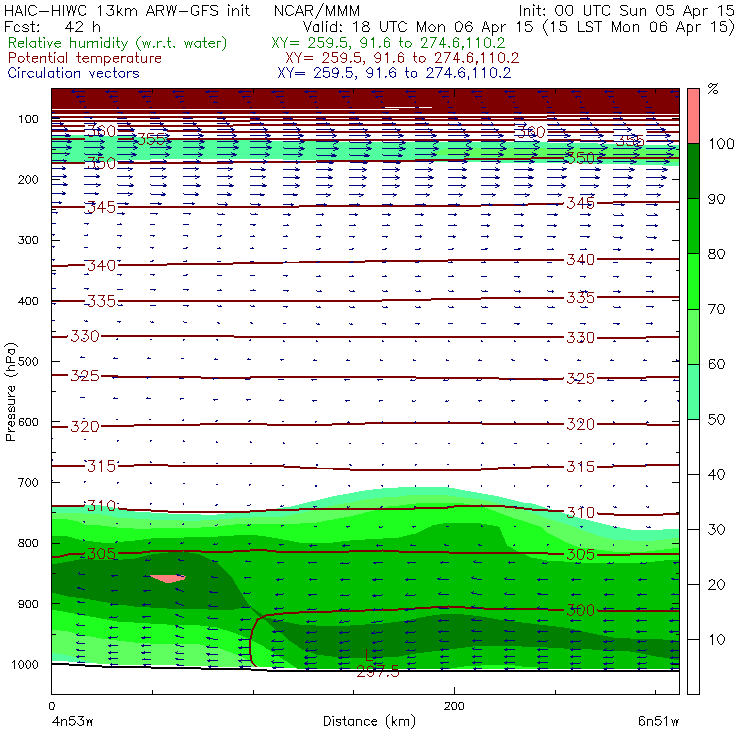Click the "Fcst: 42 h" forecast hour text

pyautogui.click(x=52, y=26)
